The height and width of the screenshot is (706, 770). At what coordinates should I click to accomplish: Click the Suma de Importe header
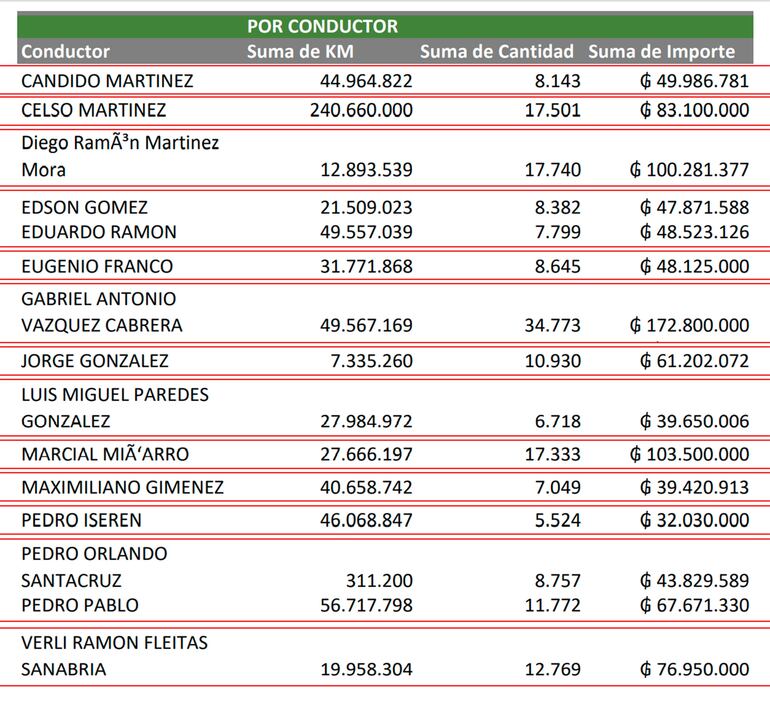coord(661,52)
